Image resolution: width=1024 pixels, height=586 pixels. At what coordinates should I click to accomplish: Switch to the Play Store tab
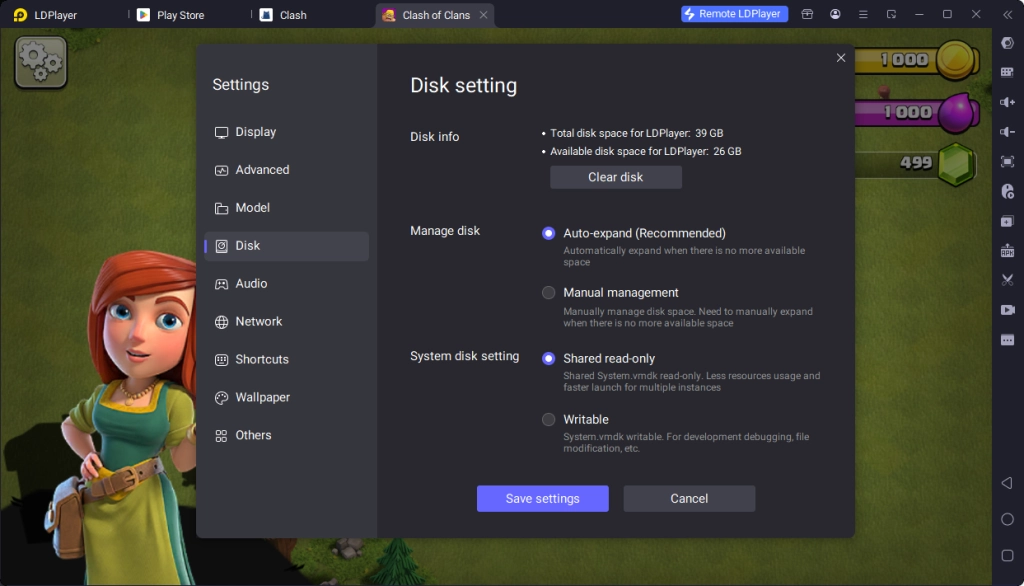[x=180, y=15]
